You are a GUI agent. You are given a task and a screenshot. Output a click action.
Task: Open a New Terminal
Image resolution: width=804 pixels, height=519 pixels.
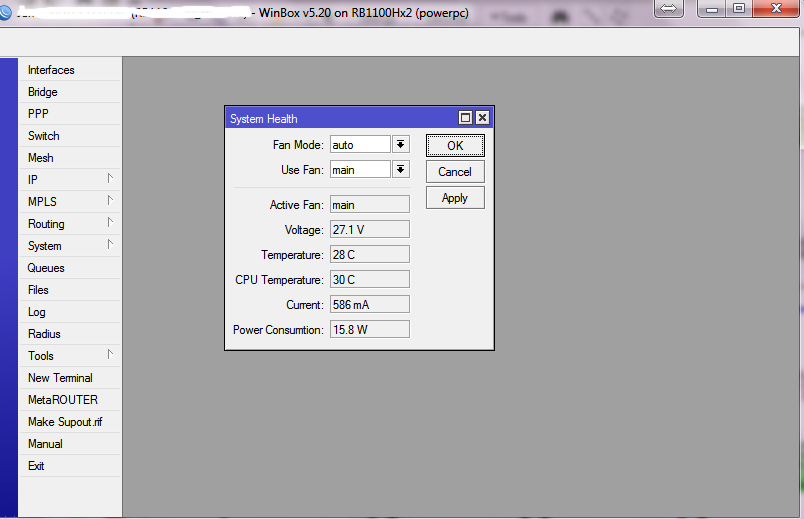pyautogui.click(x=70, y=378)
